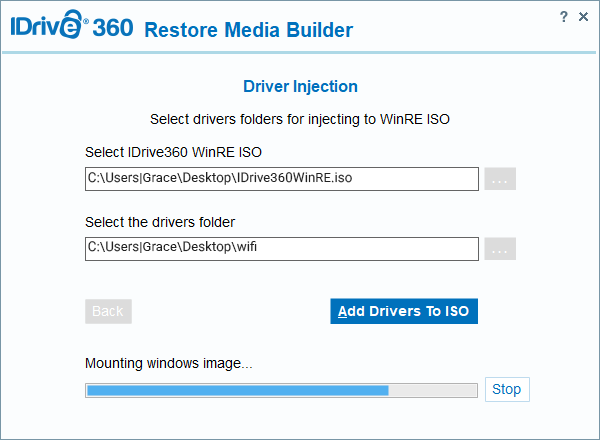Click the Driver Injection heading

coord(300,87)
